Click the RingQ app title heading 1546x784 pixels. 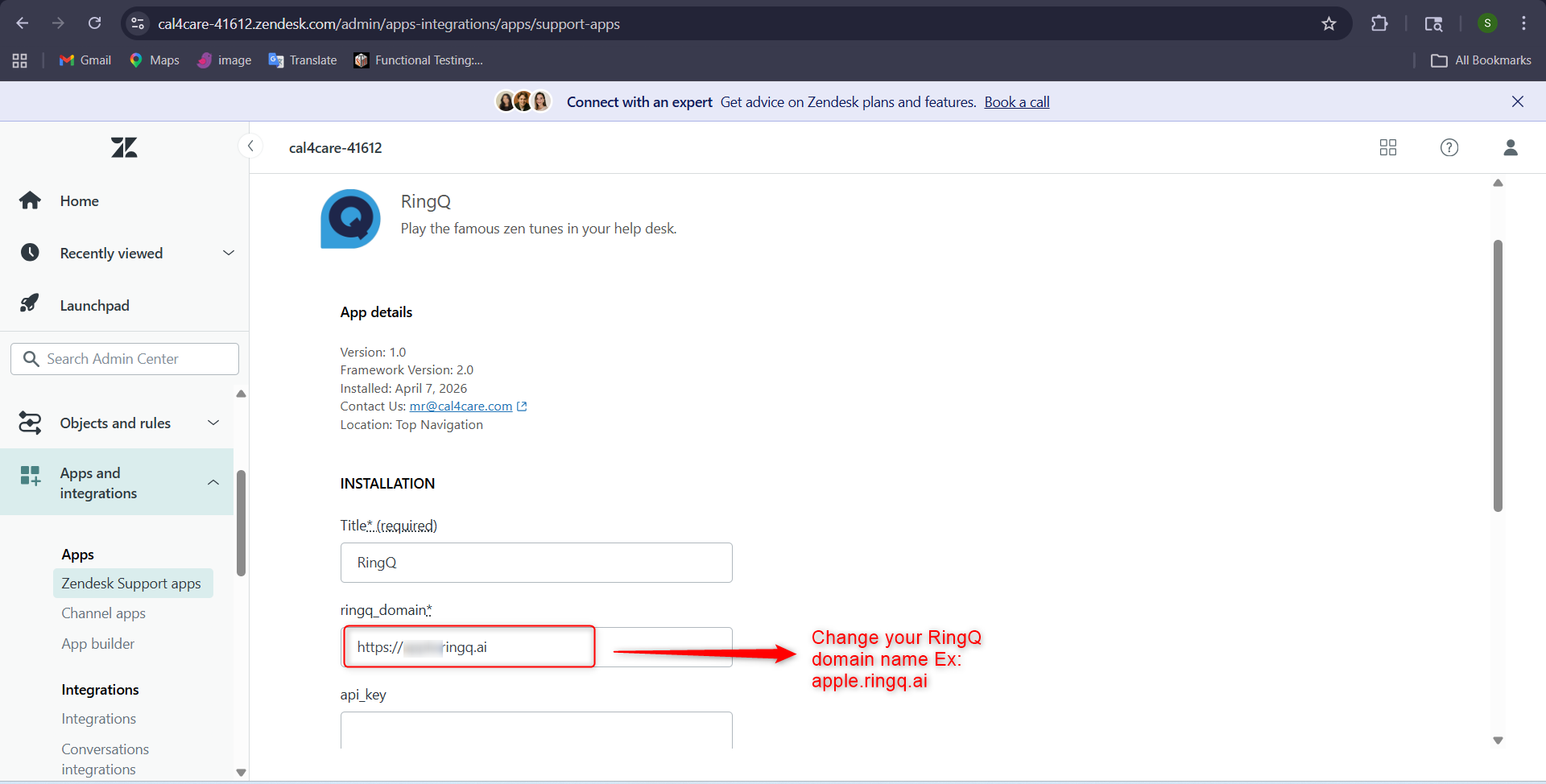tap(426, 201)
